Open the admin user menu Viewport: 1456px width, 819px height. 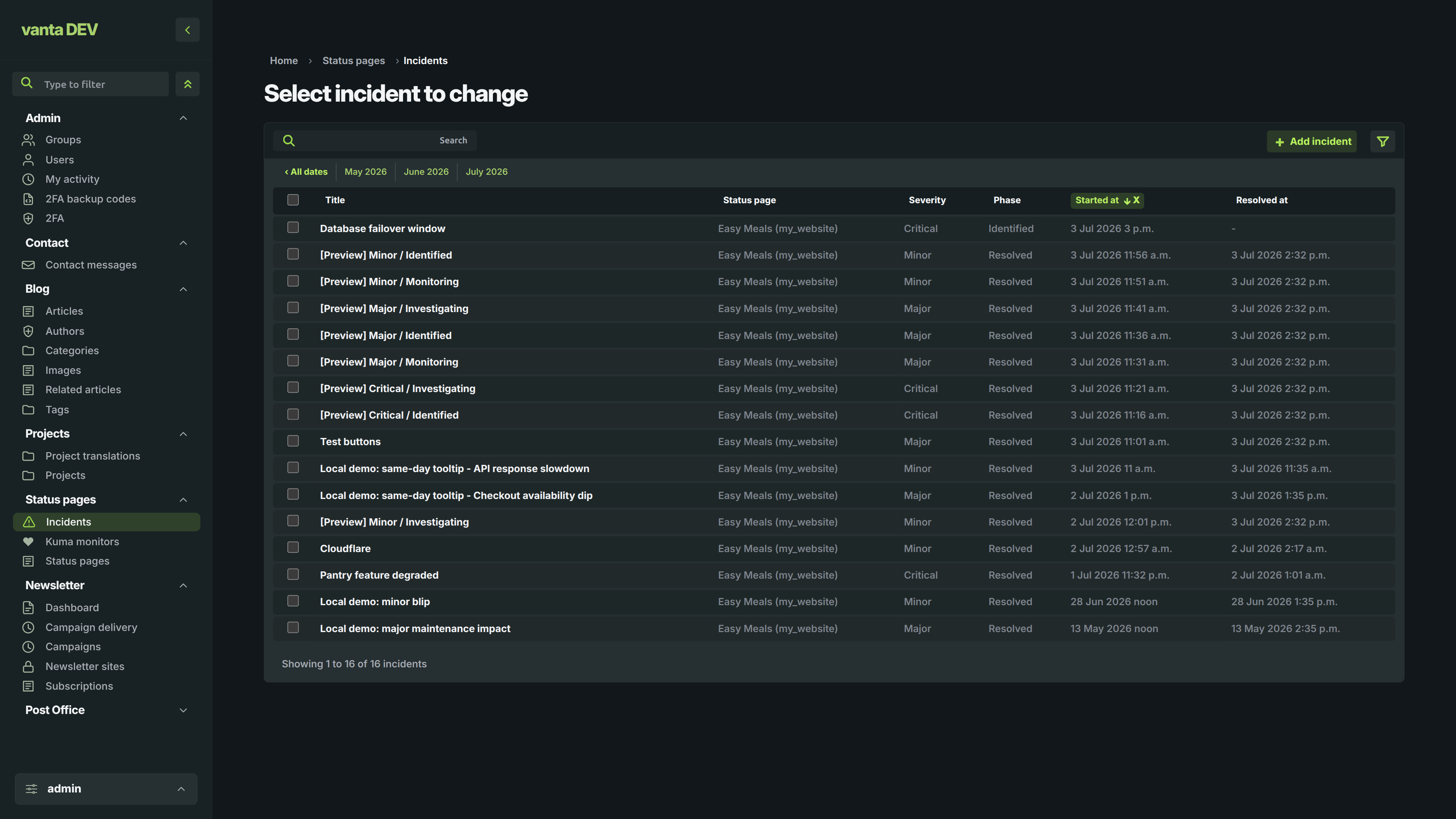coord(106,789)
